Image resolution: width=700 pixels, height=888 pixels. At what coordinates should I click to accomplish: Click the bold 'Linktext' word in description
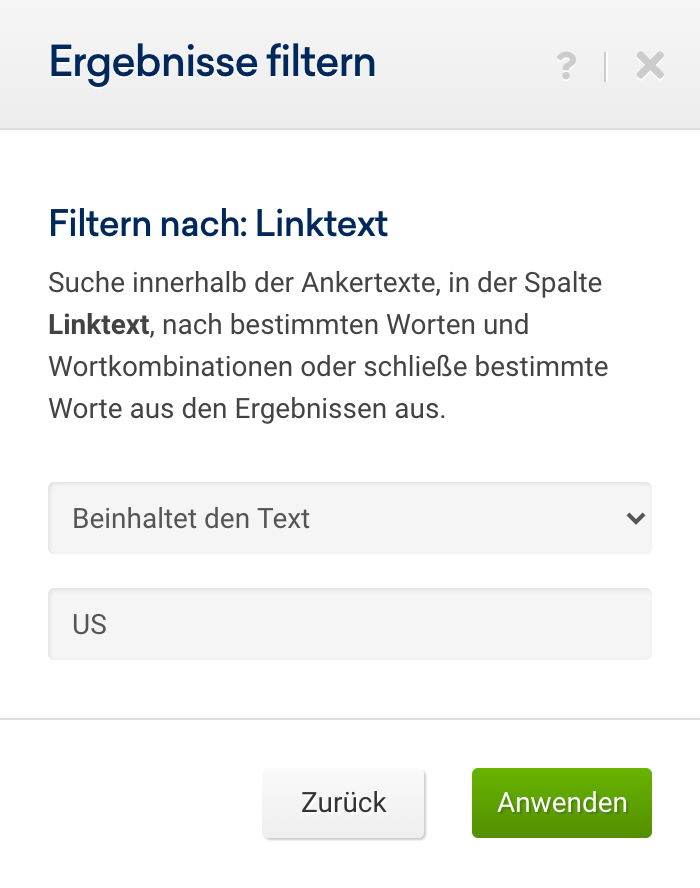[98, 325]
